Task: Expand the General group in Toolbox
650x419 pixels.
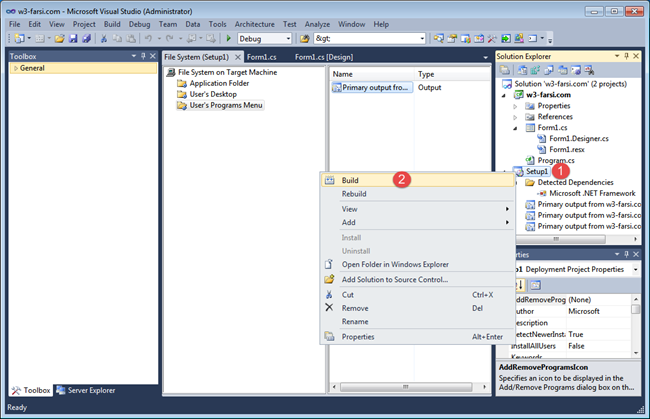Action: (x=16, y=68)
